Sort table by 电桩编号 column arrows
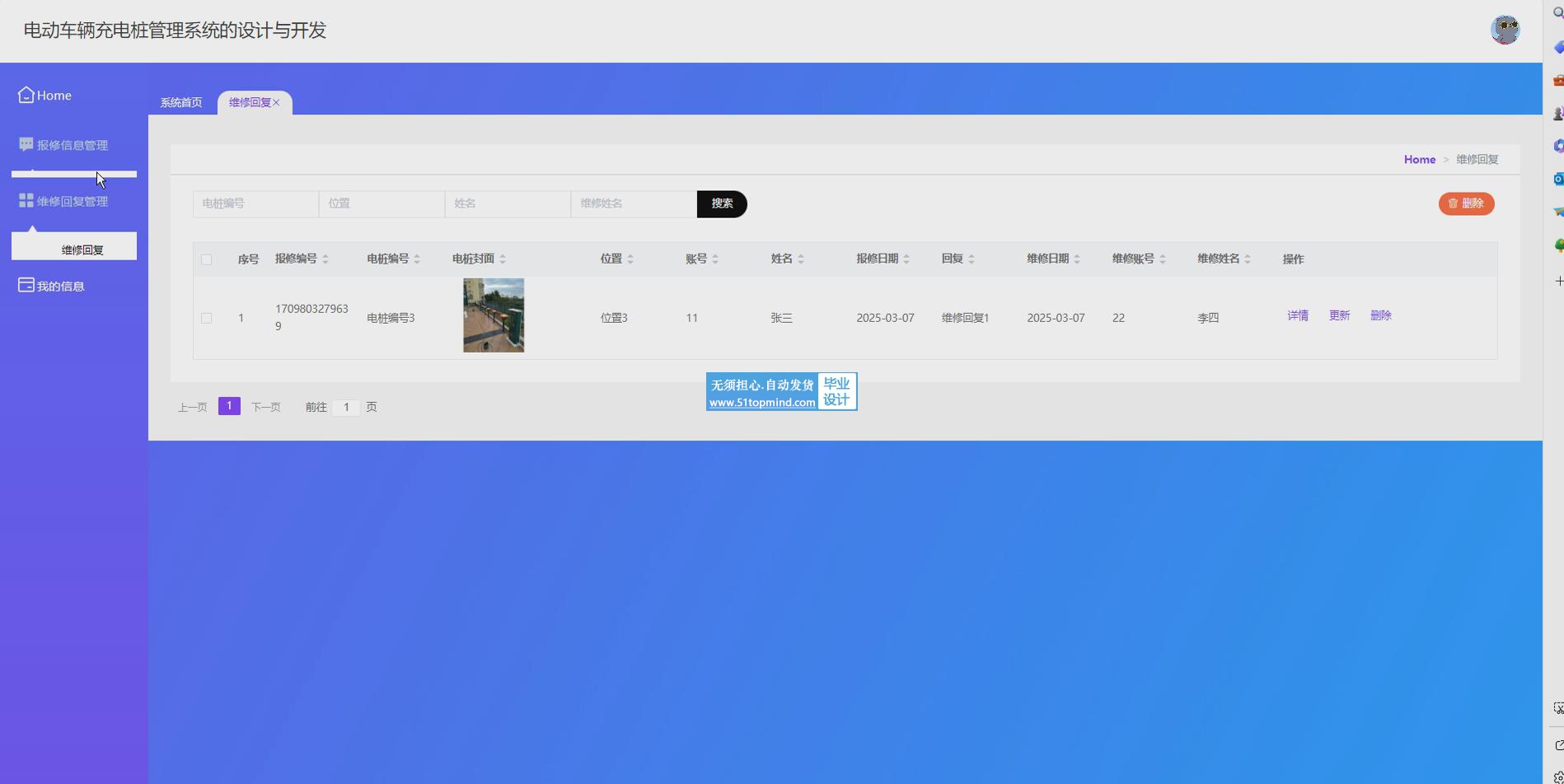The image size is (1564, 784). coord(417,259)
